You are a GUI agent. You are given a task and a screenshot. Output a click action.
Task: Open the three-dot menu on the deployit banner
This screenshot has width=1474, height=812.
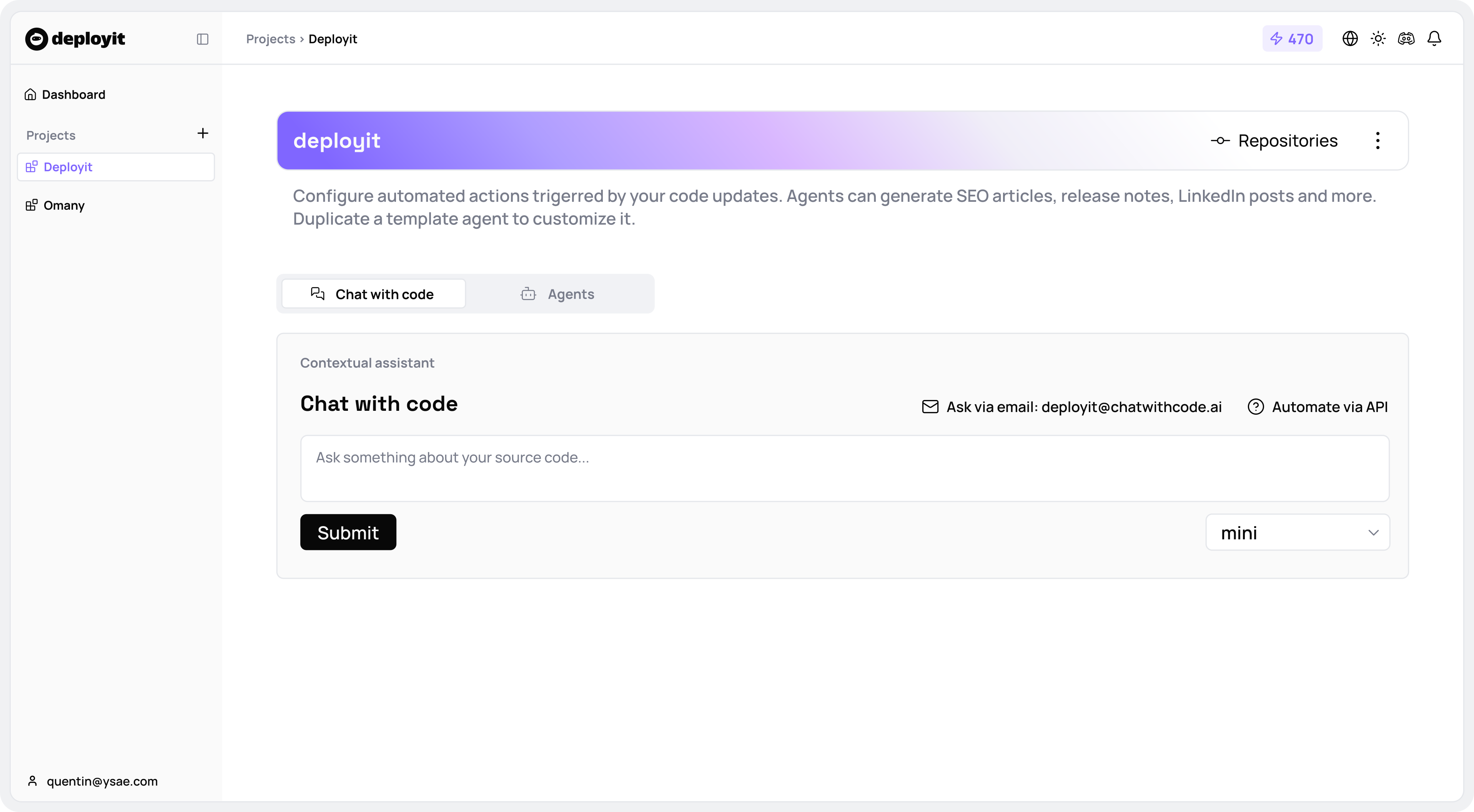click(1378, 140)
